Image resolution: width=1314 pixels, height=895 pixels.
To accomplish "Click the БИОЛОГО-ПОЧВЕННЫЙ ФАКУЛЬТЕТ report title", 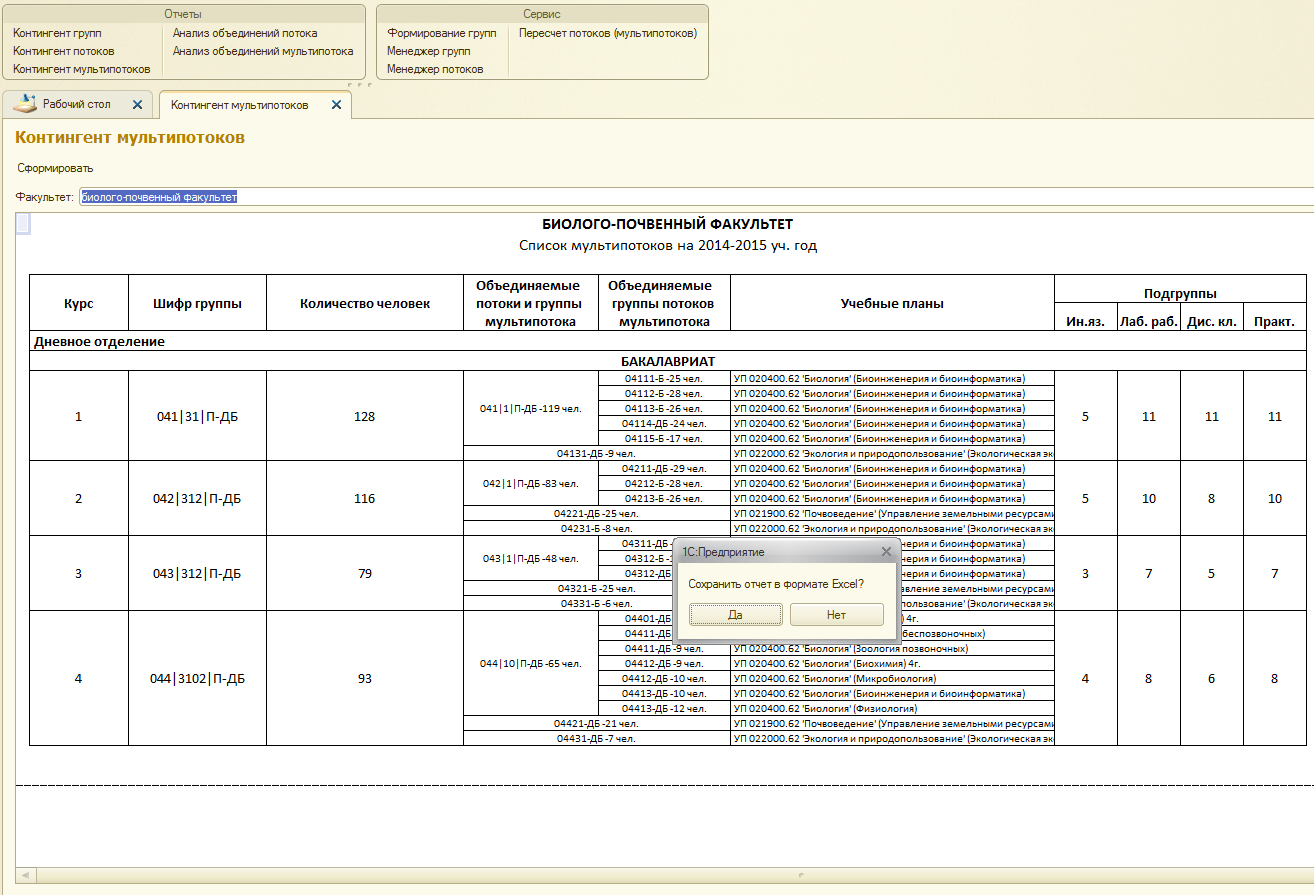I will point(668,224).
